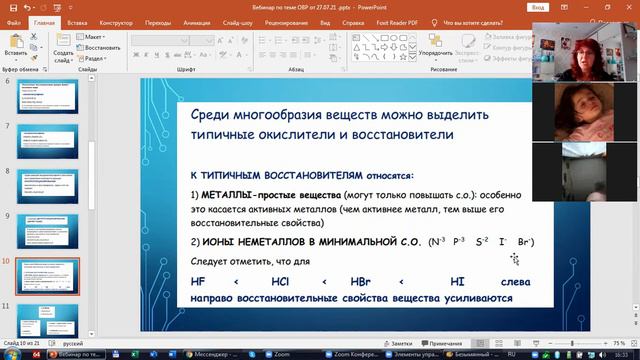Open the Макет layout dropdown
This screenshot has height=360, width=640.
pos(91,37)
